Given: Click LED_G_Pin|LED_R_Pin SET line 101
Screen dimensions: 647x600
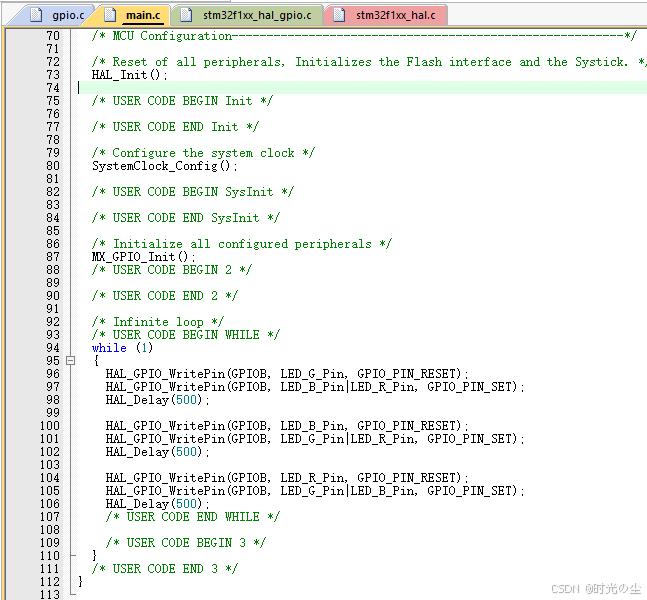Looking at the screenshot, I should click(x=315, y=439).
